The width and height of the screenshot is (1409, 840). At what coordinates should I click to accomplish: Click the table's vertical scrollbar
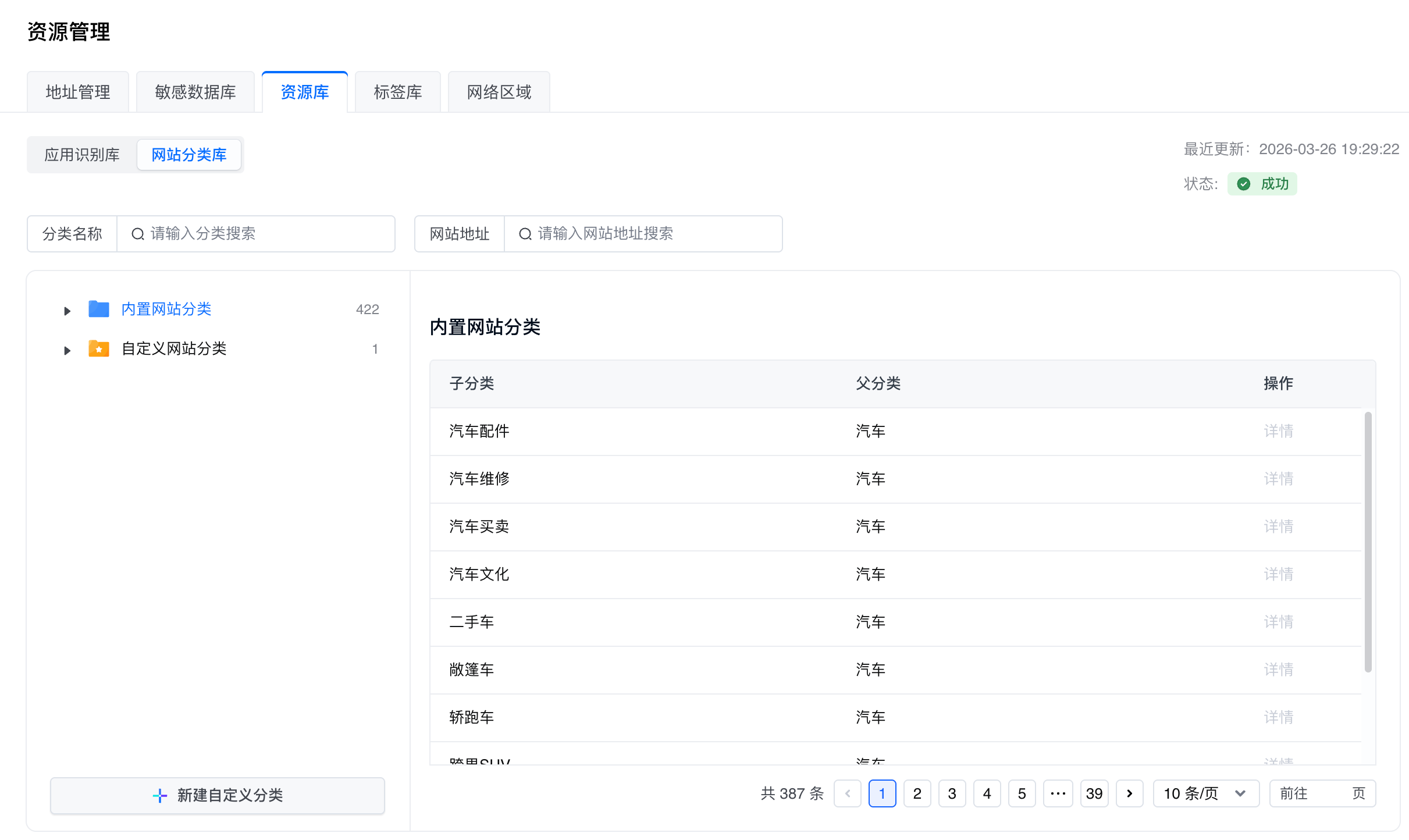coord(1368,541)
